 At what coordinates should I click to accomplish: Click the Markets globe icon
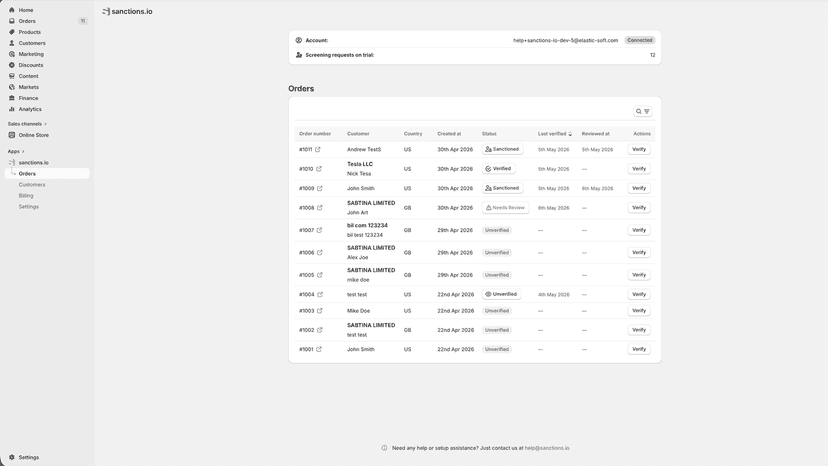pyautogui.click(x=12, y=87)
